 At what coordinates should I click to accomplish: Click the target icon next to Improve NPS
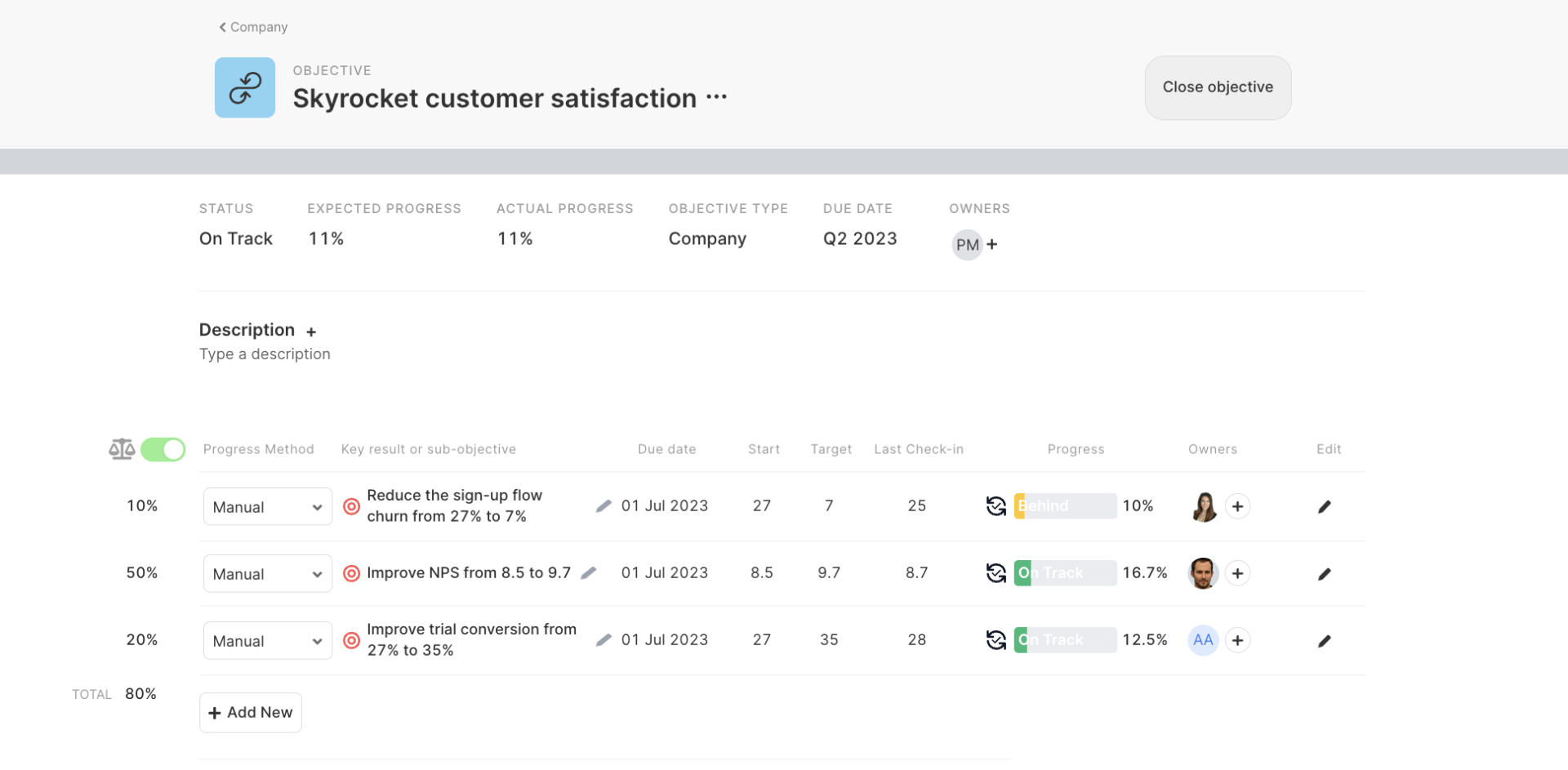351,572
